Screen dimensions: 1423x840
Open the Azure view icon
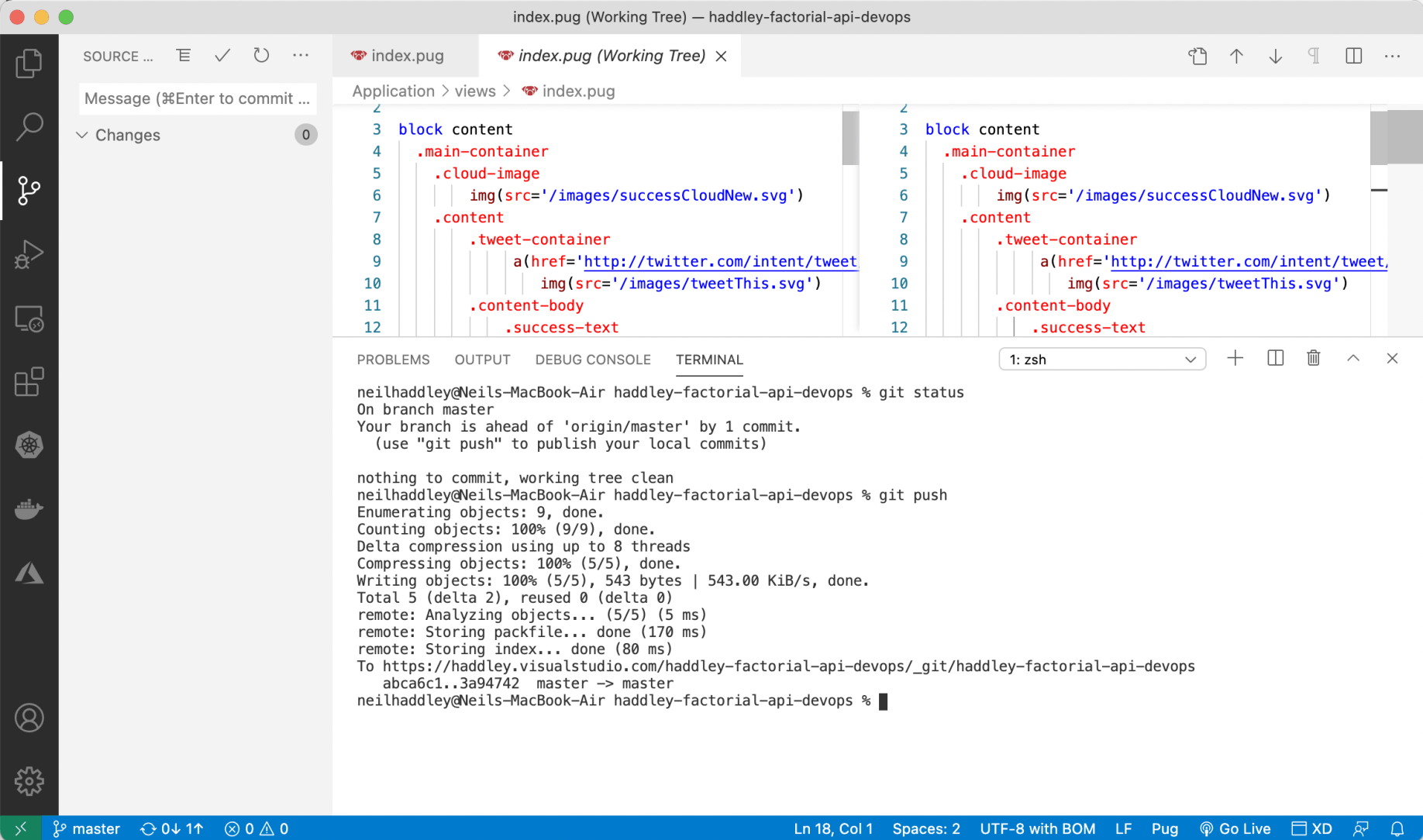29,573
